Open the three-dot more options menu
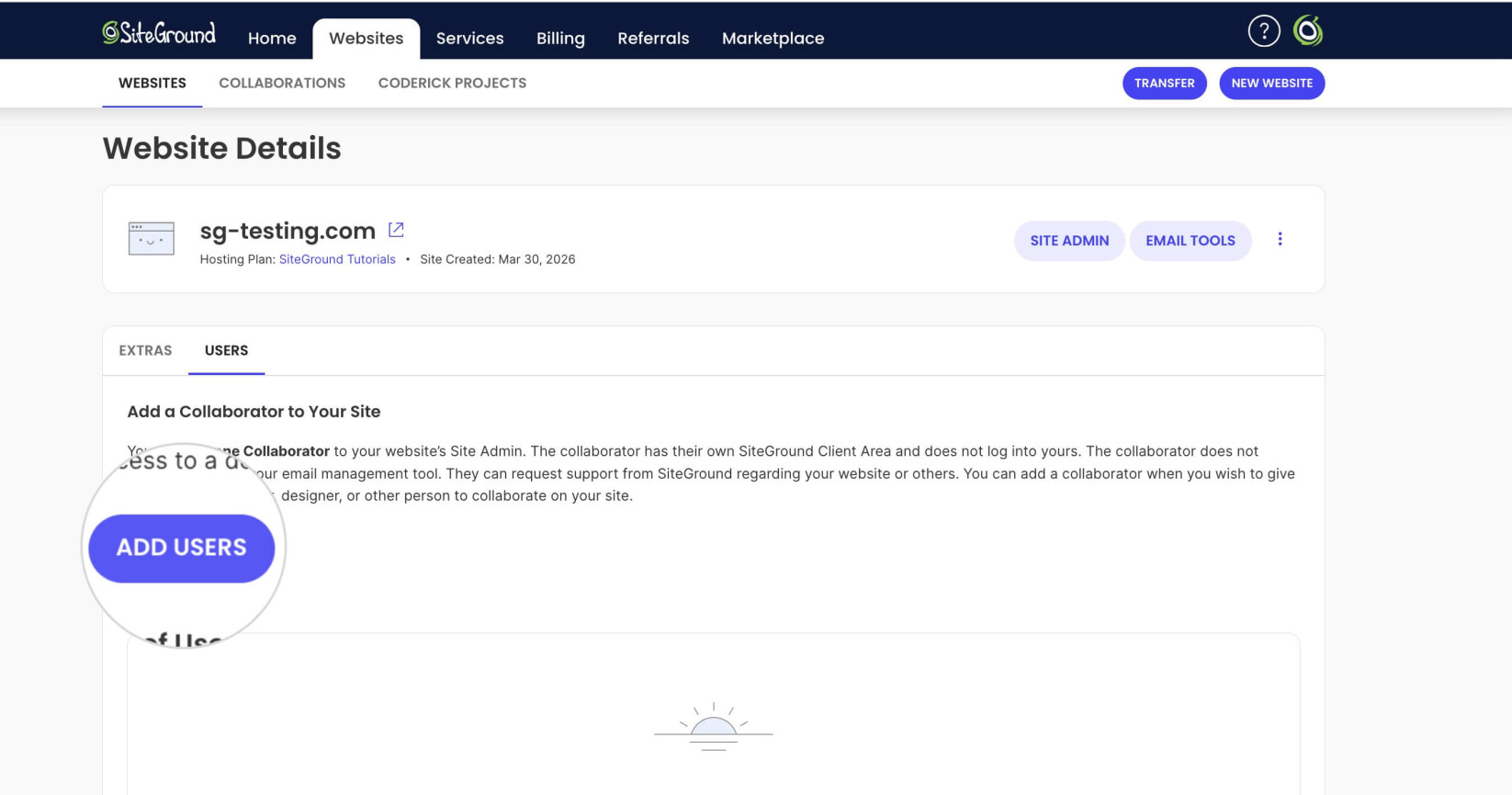Viewport: 1512px width, 795px height. pyautogui.click(x=1280, y=239)
